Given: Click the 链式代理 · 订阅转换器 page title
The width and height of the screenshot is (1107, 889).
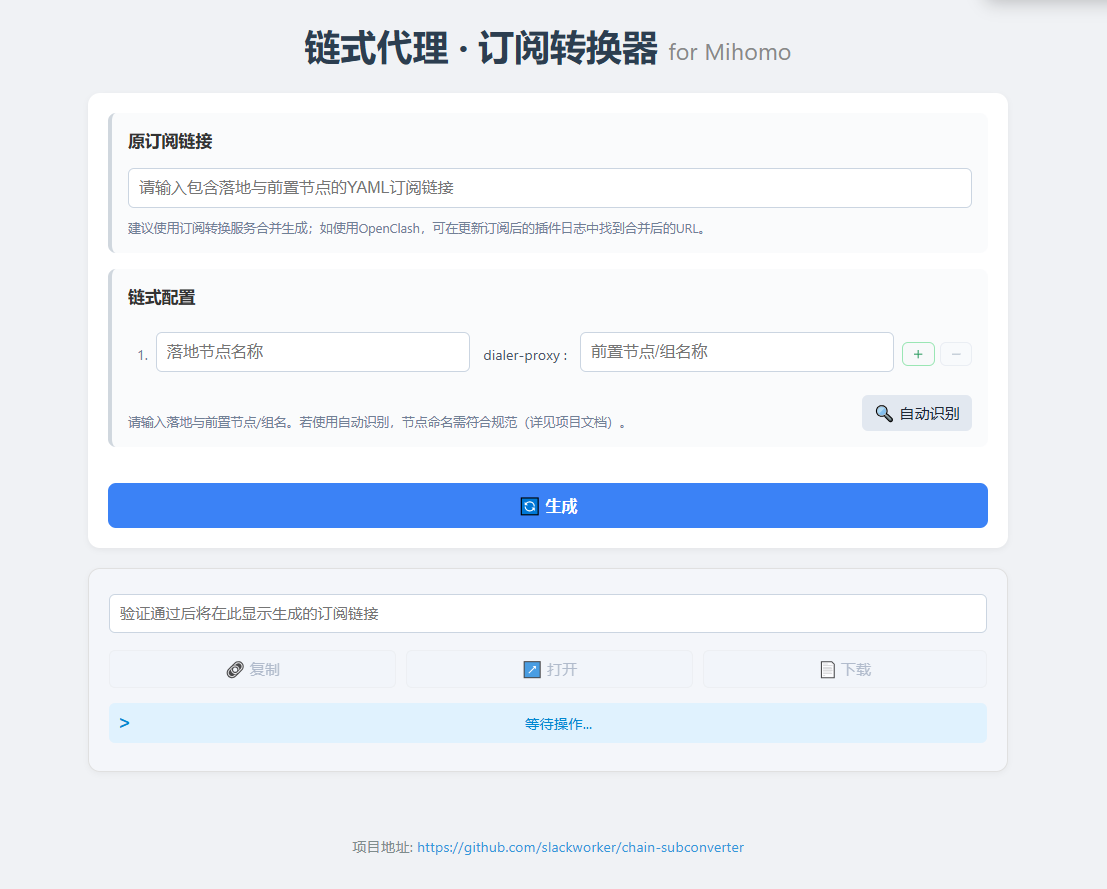Looking at the screenshot, I should point(481,49).
